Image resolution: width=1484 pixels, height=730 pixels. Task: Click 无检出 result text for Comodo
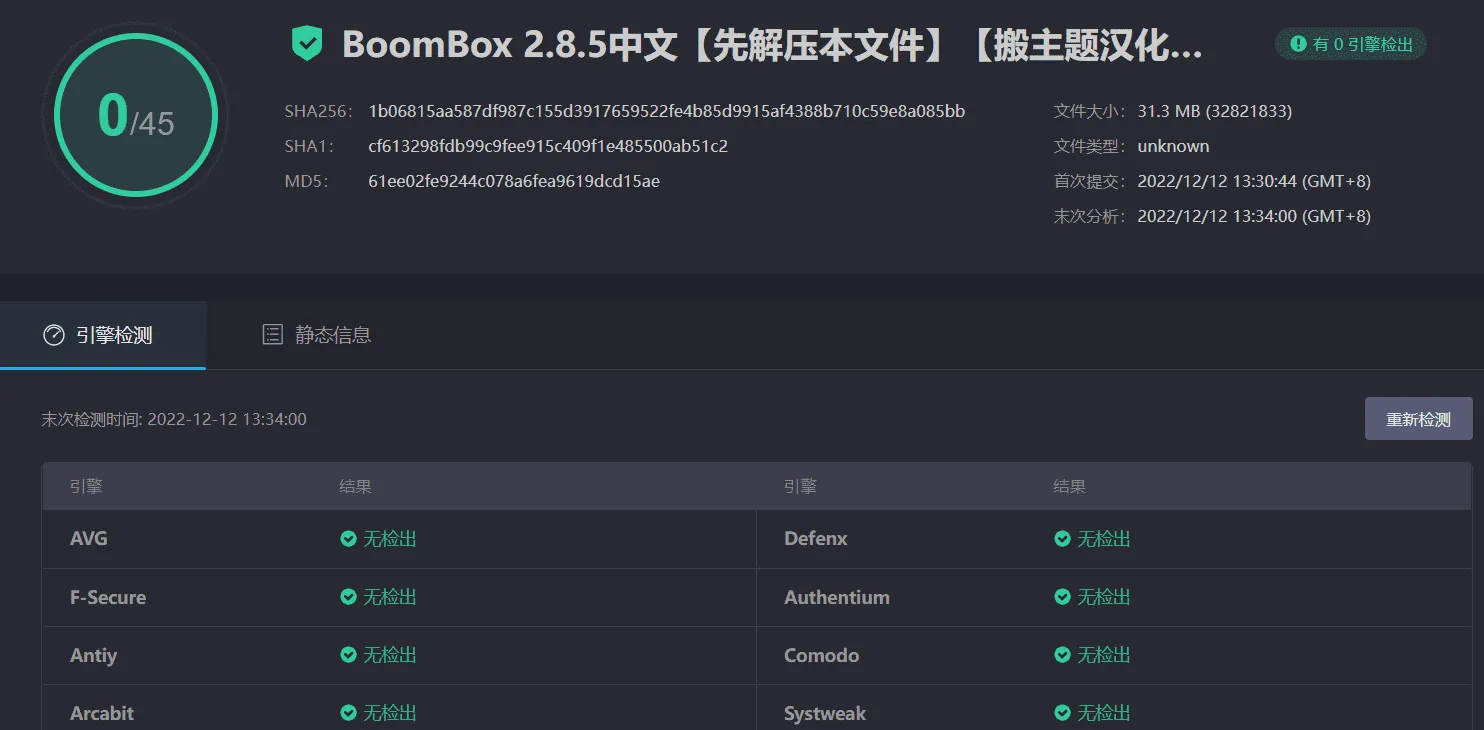click(1104, 655)
